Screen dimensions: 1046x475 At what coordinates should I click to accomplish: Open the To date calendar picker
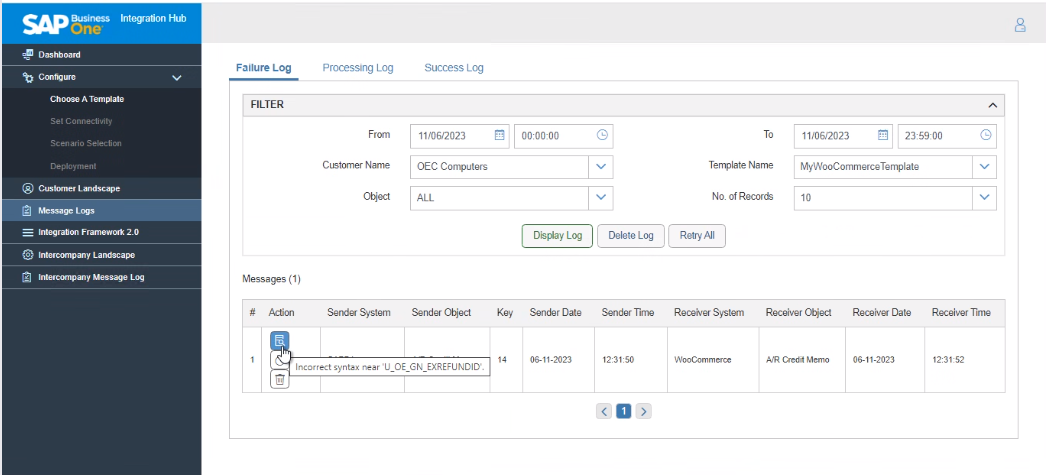883,135
